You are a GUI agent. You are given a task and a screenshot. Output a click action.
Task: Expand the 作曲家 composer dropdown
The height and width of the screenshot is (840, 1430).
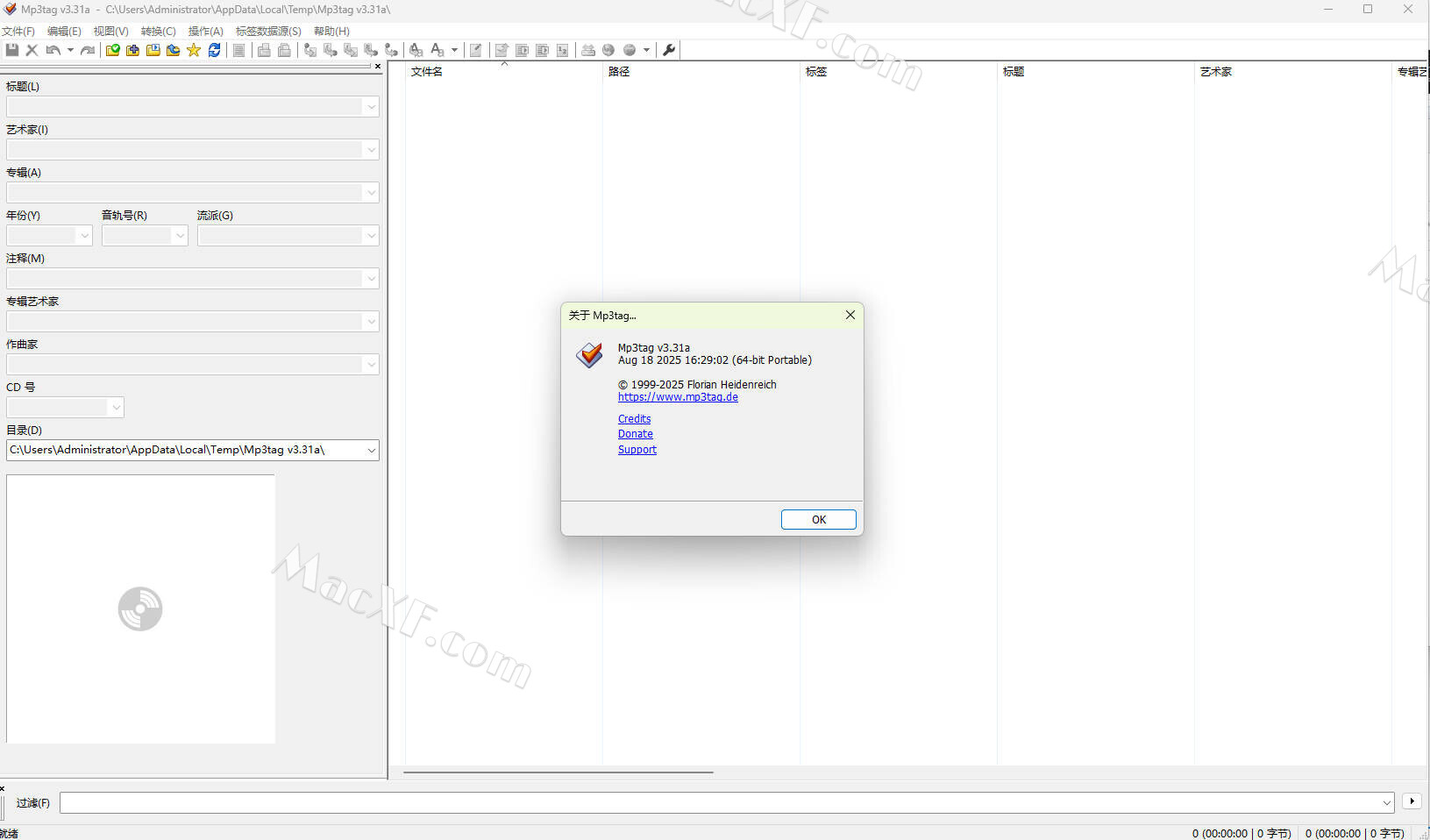click(371, 365)
